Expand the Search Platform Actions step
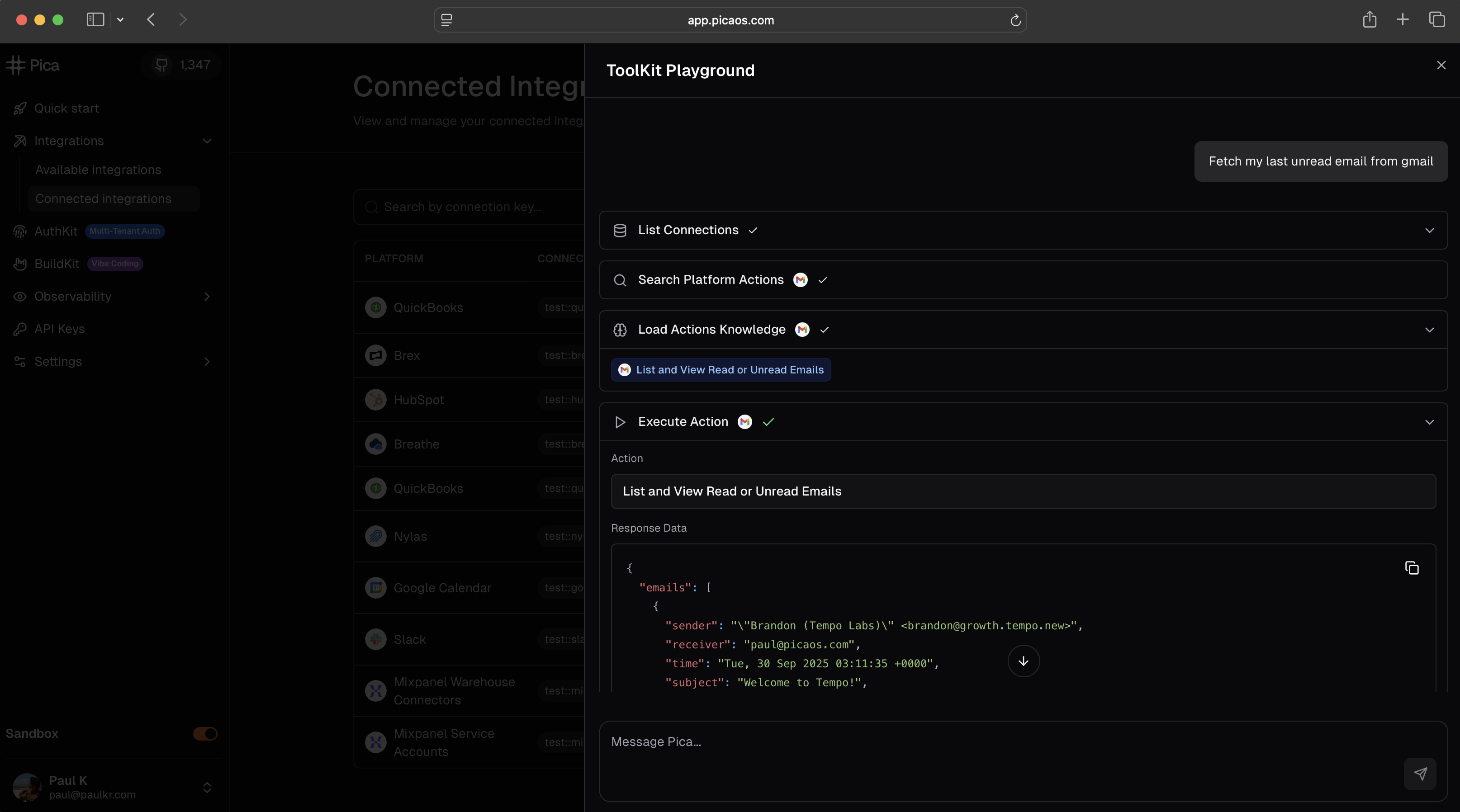 coord(711,280)
